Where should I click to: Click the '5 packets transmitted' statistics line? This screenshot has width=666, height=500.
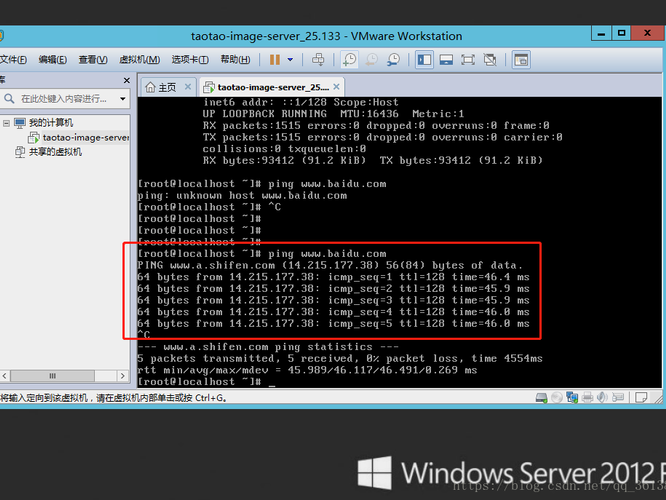tap(340, 359)
